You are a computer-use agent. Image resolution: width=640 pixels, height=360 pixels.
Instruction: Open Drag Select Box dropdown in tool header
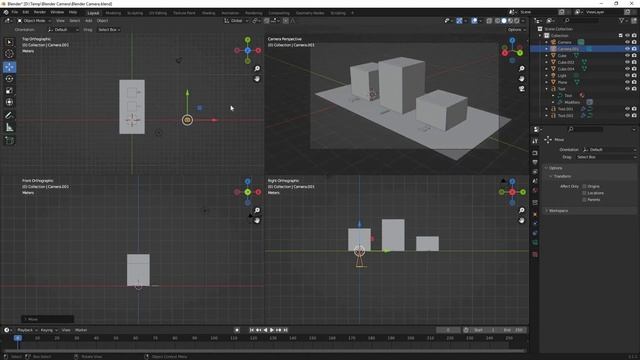(x=109, y=30)
